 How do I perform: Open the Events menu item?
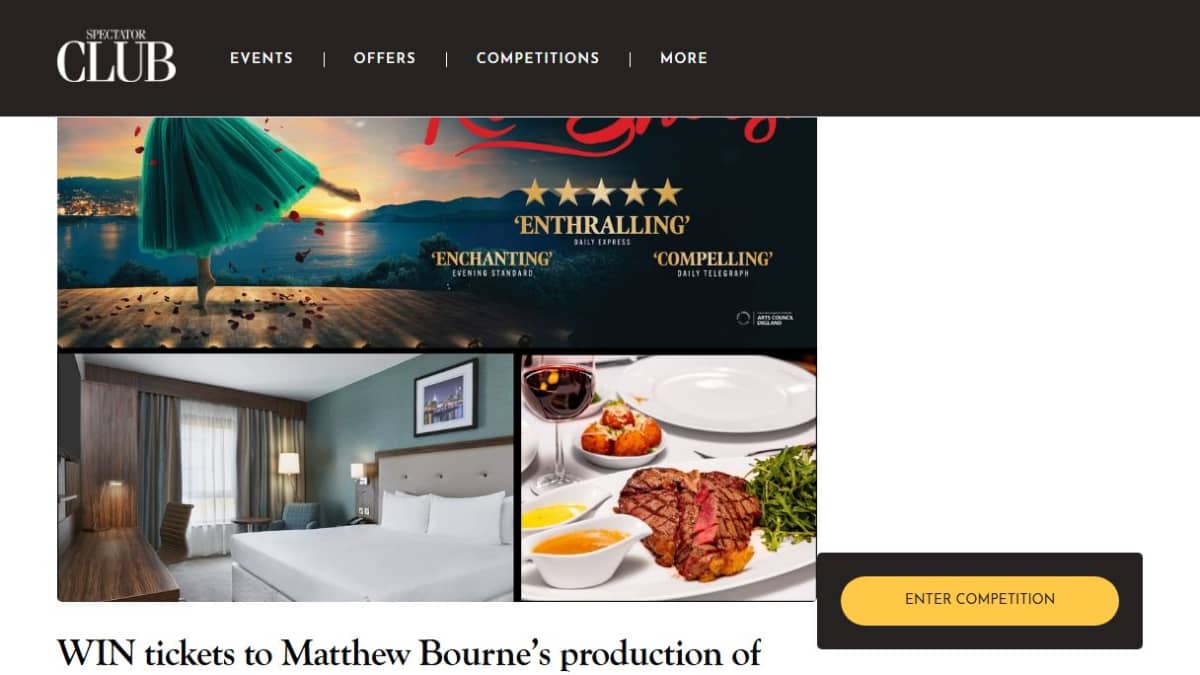tap(261, 58)
